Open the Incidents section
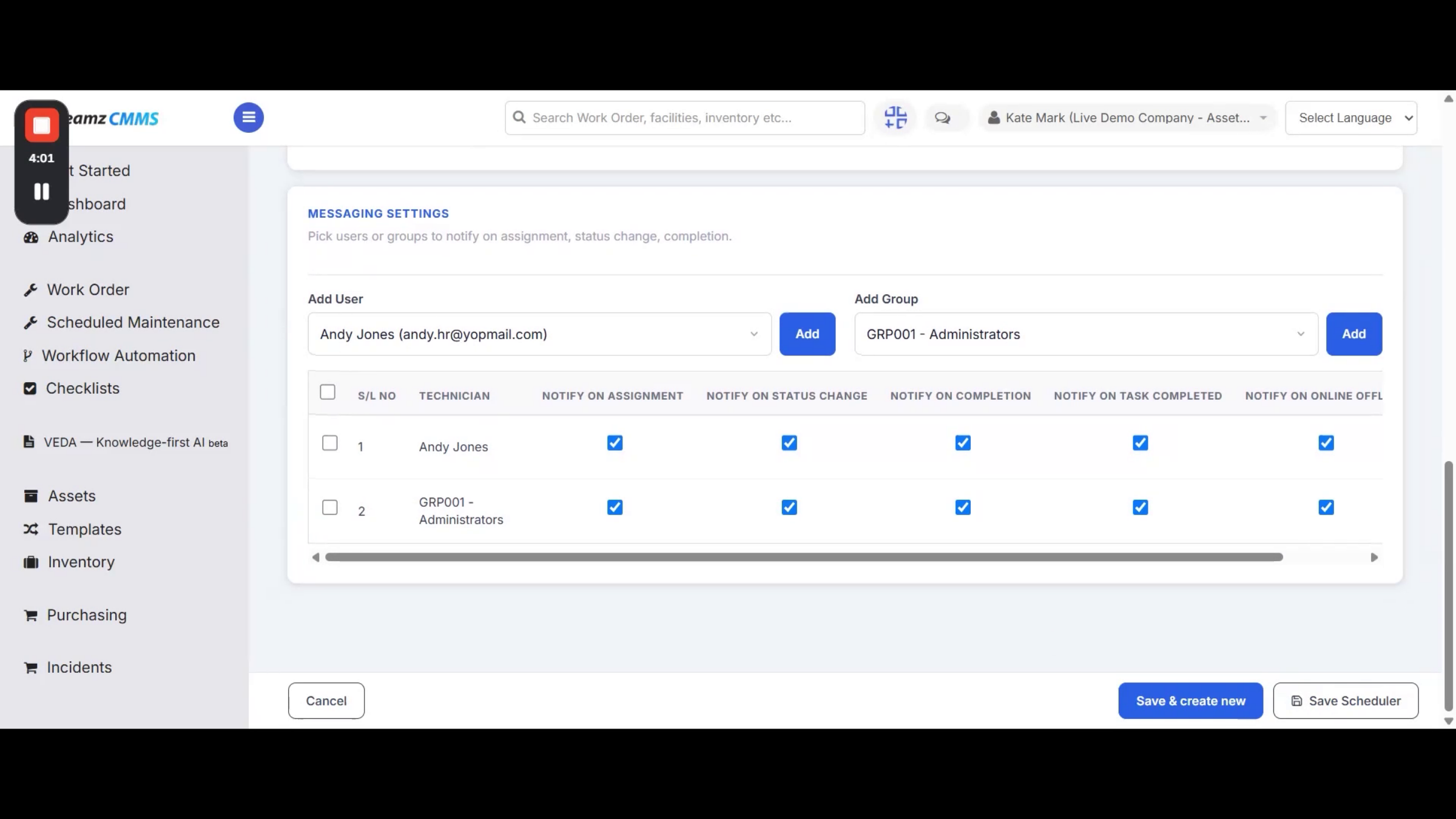 click(79, 668)
